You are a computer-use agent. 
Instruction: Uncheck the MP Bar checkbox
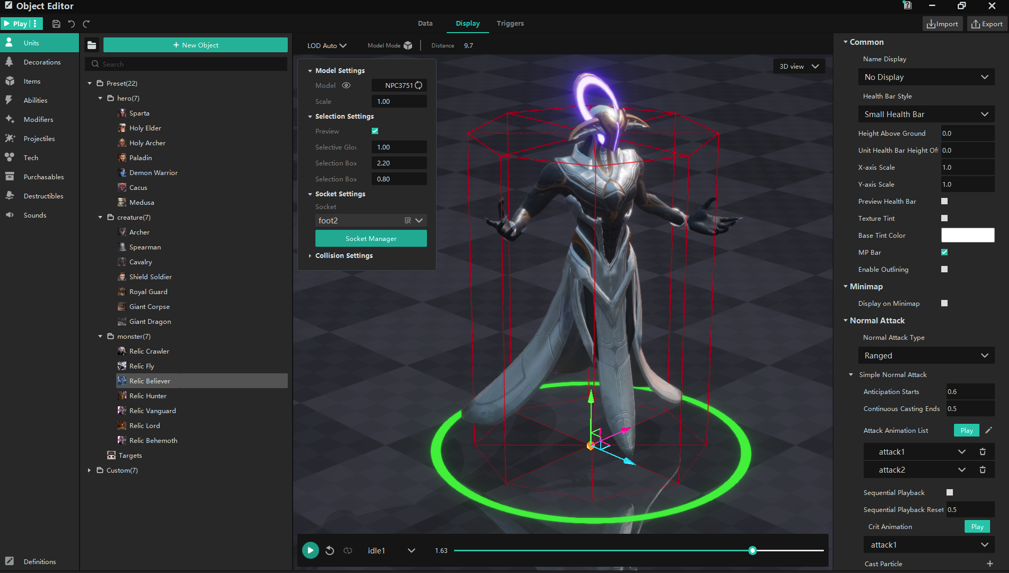click(945, 252)
